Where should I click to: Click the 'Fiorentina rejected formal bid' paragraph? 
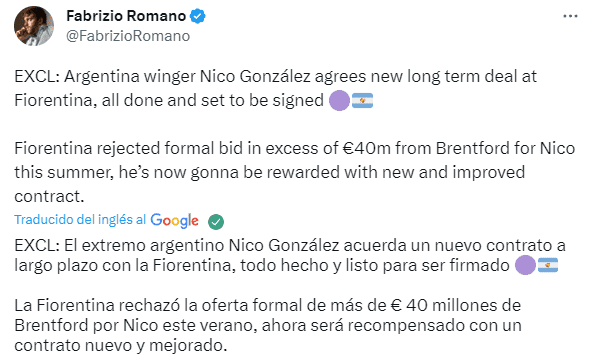tap(294, 172)
